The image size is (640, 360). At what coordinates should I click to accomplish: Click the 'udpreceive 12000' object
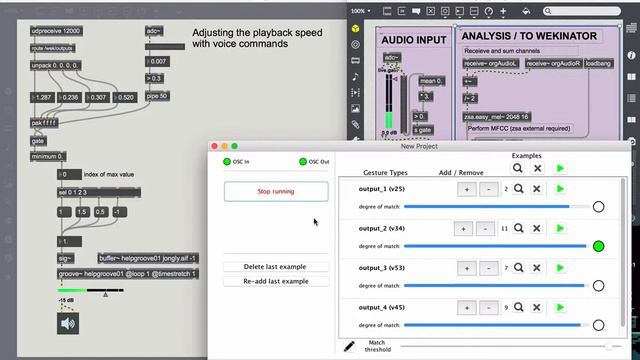tap(56, 31)
